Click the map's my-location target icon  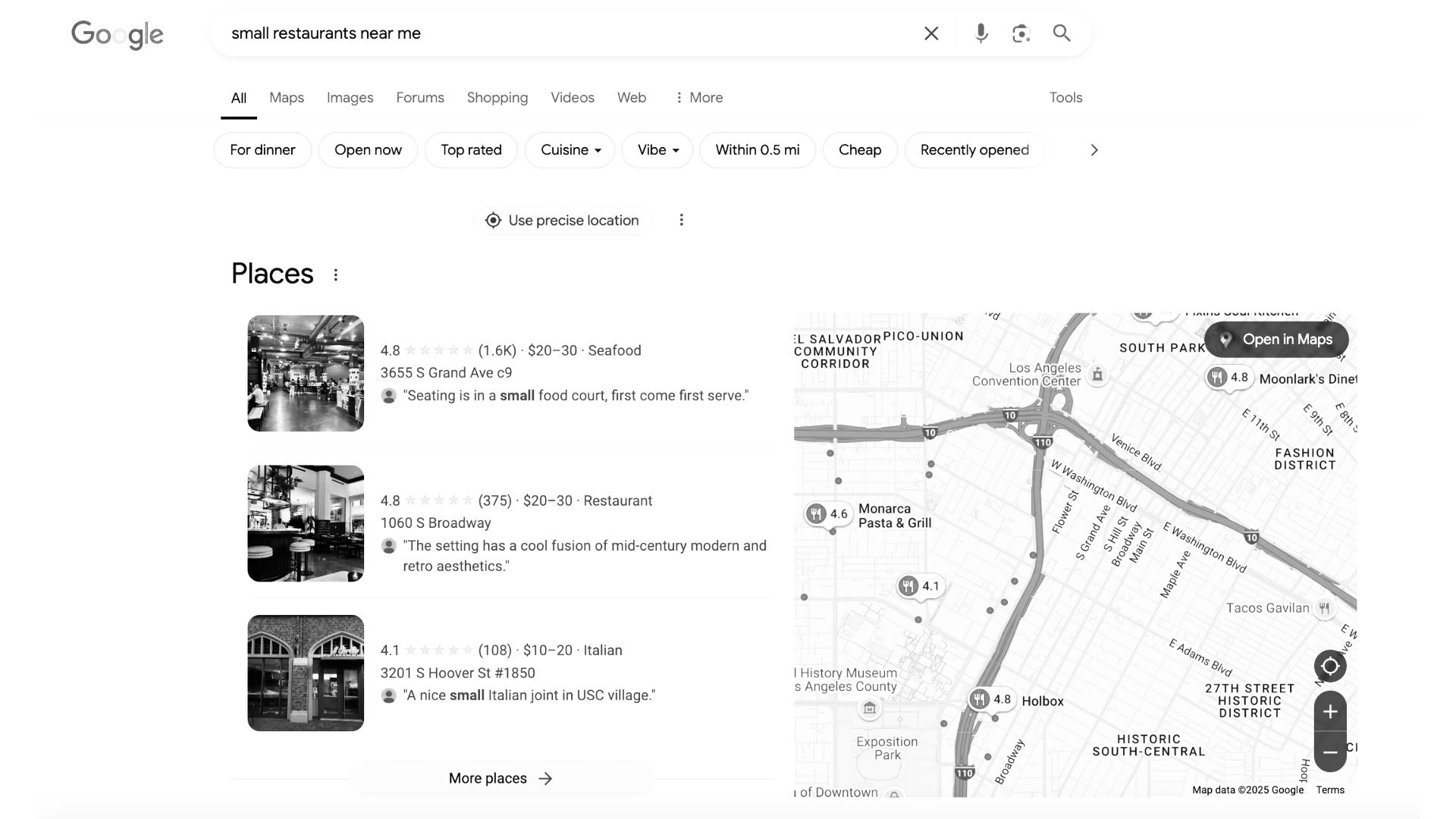(1330, 667)
